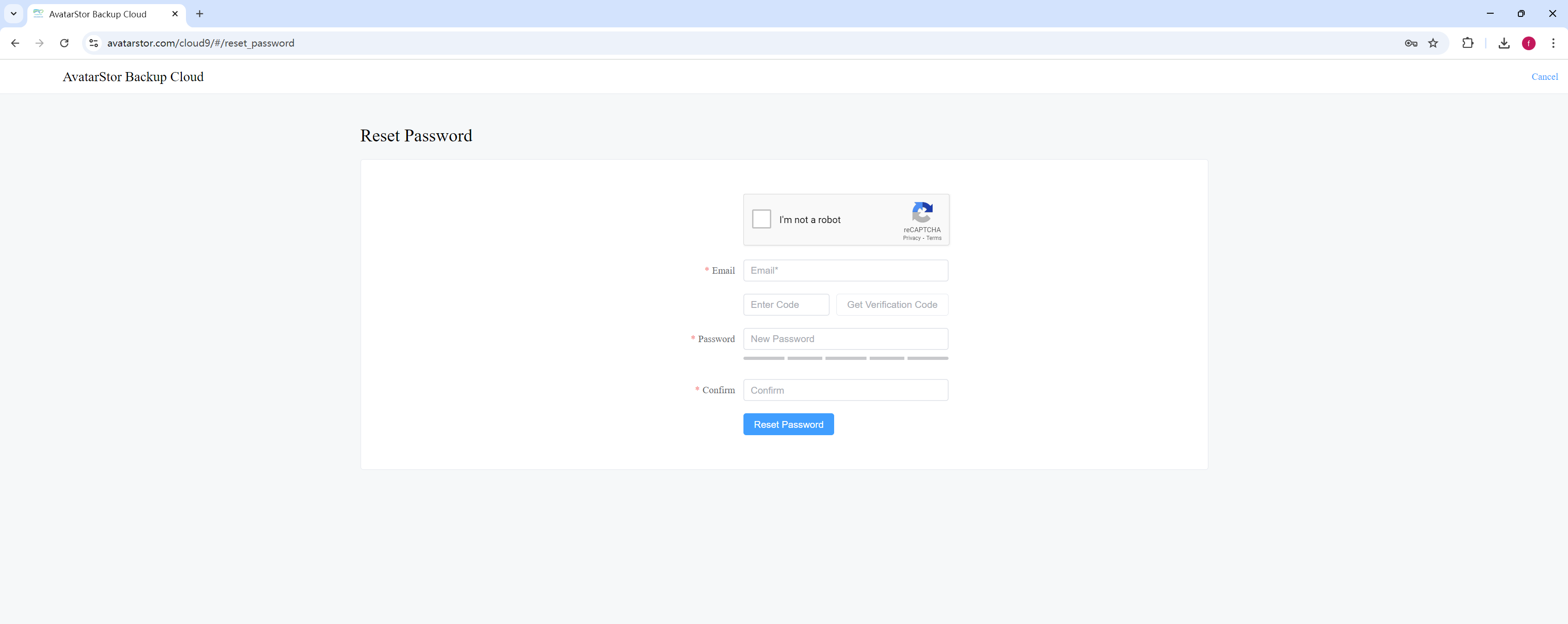Select the AvatarStor Backup Cloud tab

[x=107, y=14]
